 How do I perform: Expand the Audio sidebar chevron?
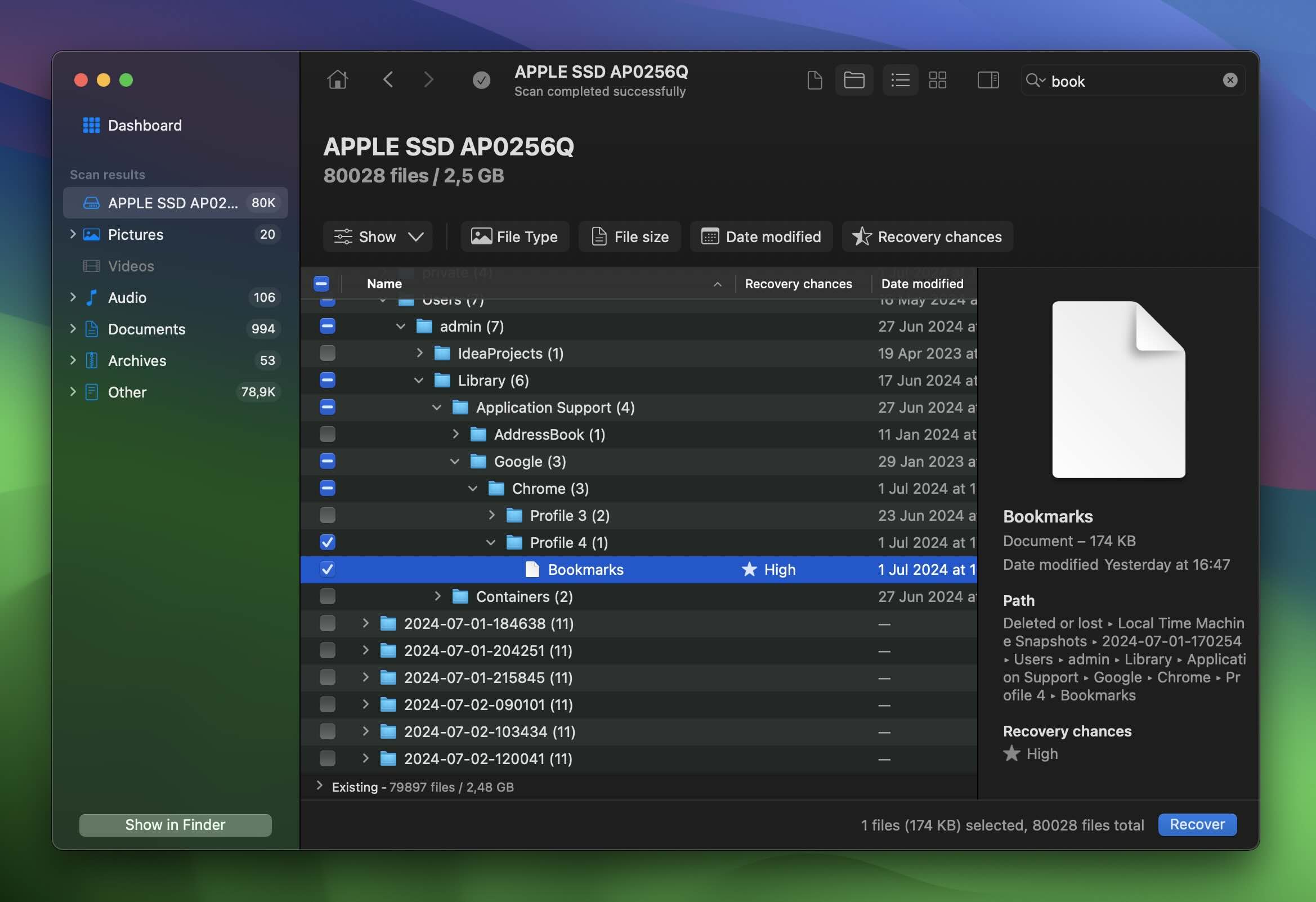pyautogui.click(x=73, y=297)
